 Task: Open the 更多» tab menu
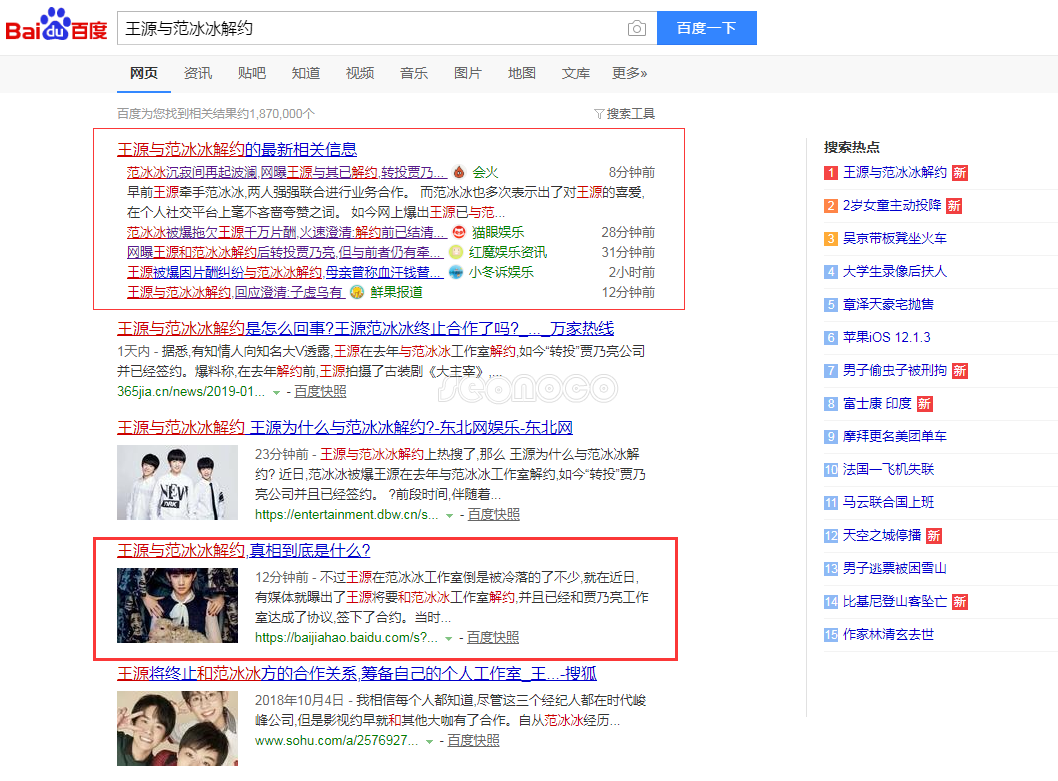[629, 73]
